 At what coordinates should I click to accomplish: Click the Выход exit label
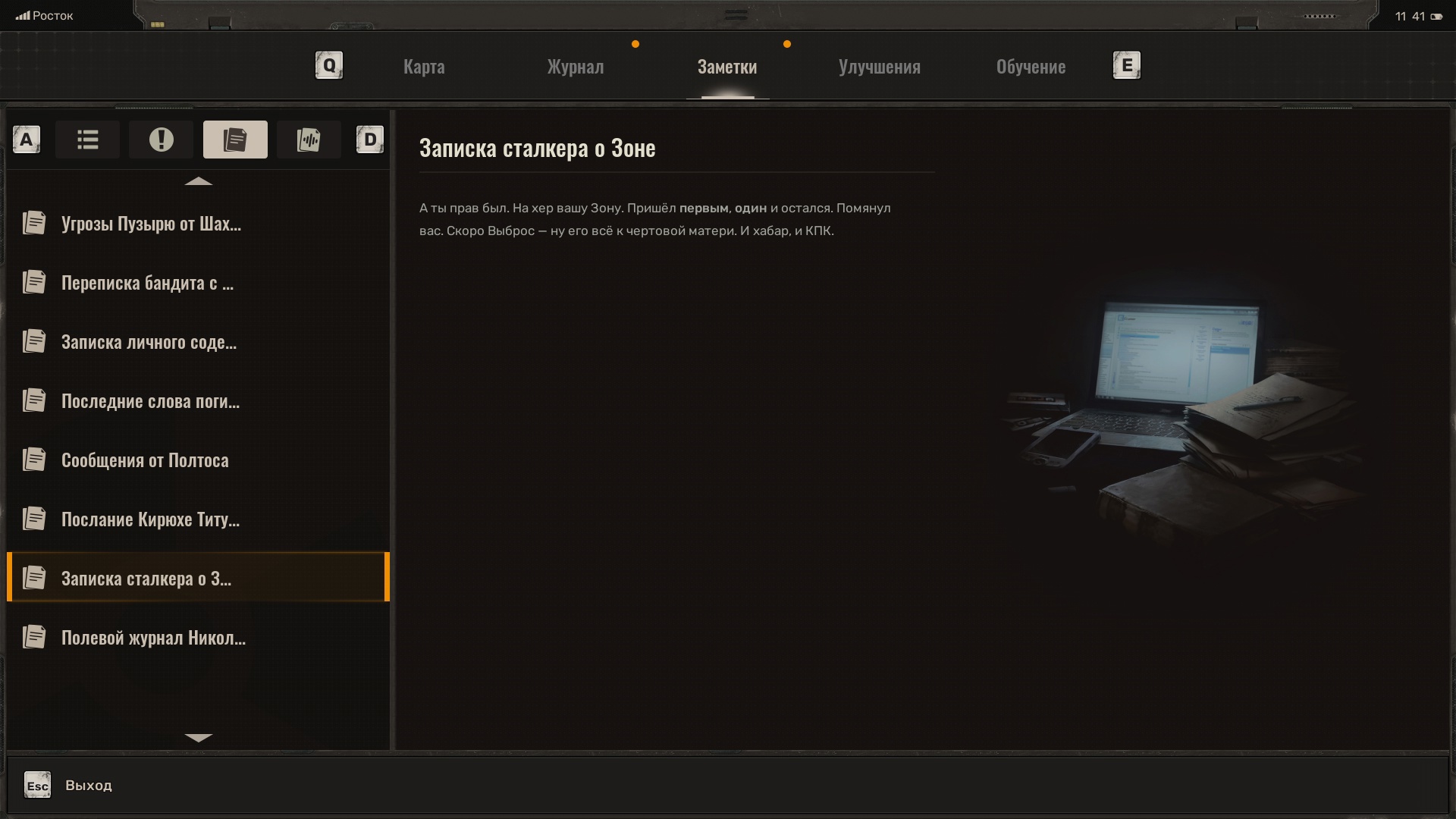tap(89, 786)
